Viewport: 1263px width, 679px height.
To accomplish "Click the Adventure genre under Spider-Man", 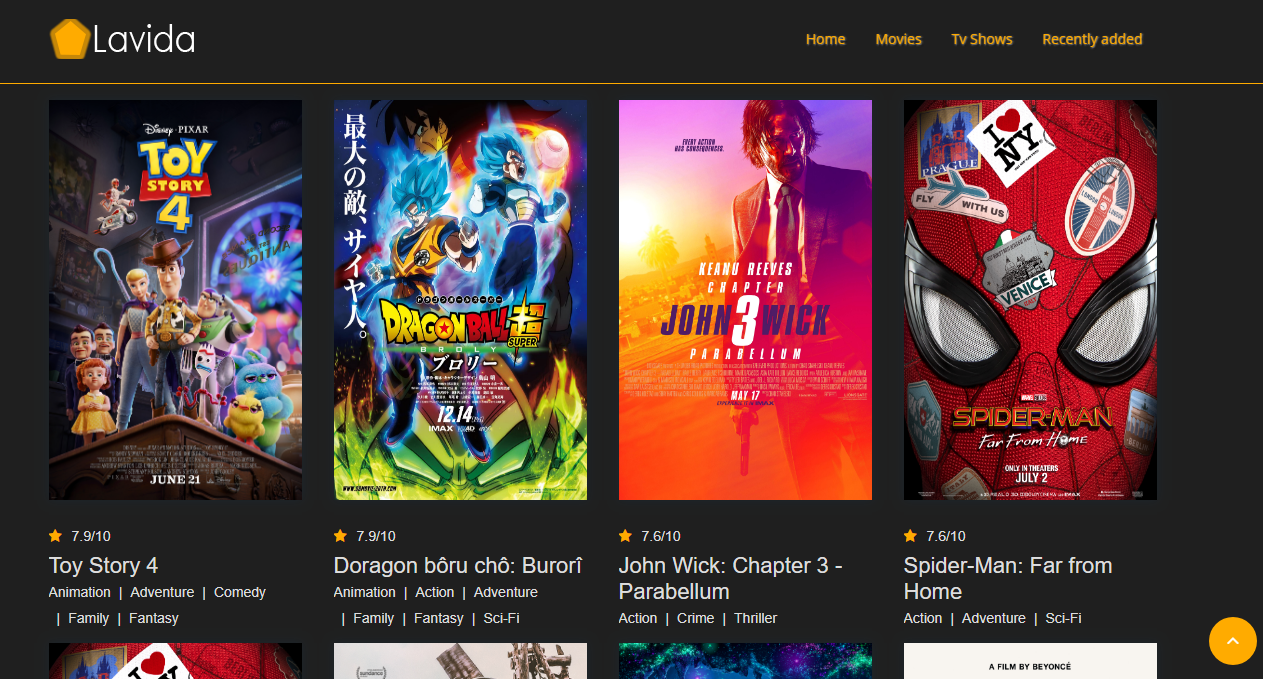I will click(994, 618).
